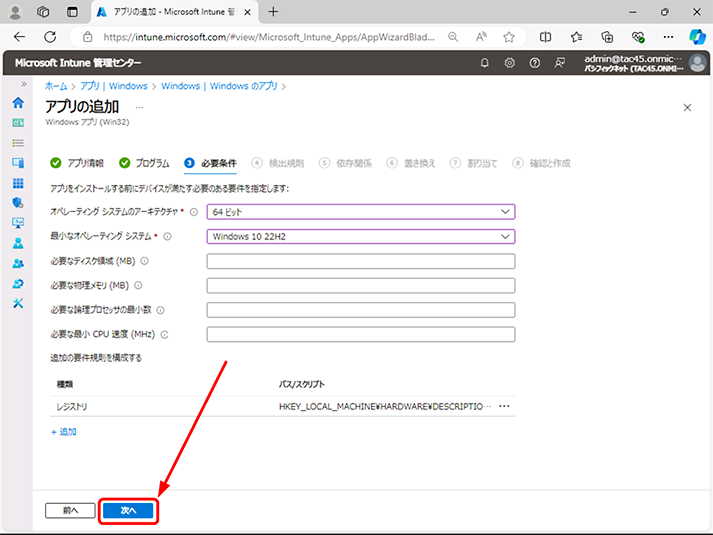Click + 追加 to add requirement rule

64,432
